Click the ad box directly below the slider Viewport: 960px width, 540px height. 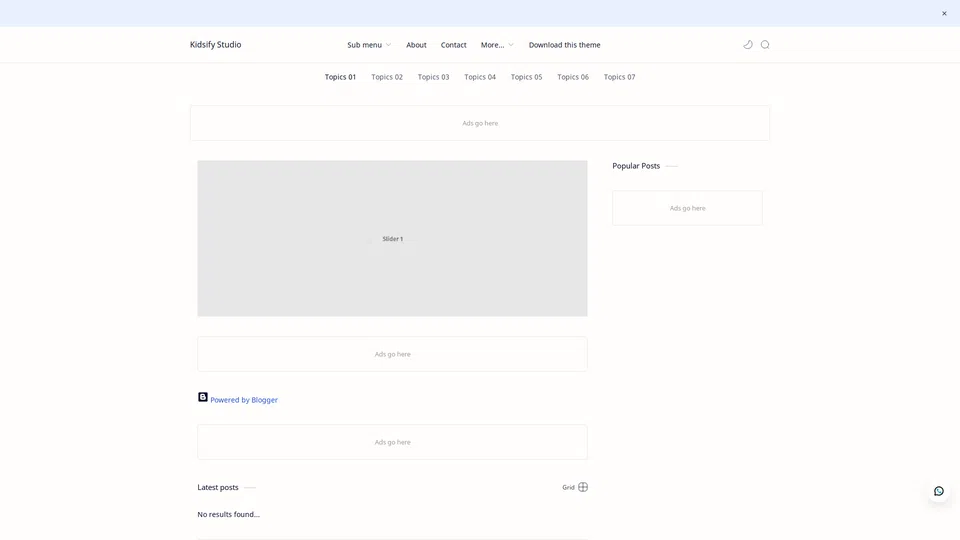point(392,354)
